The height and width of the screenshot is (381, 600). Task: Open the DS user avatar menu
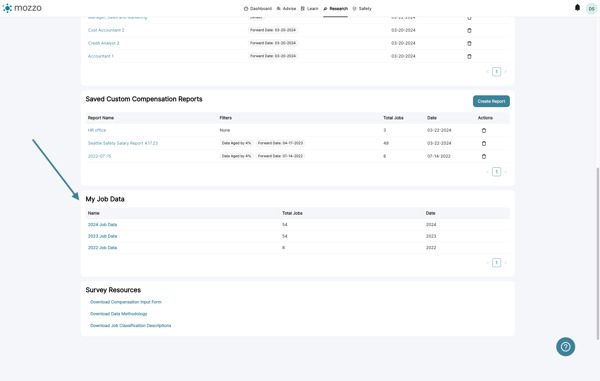tap(591, 9)
